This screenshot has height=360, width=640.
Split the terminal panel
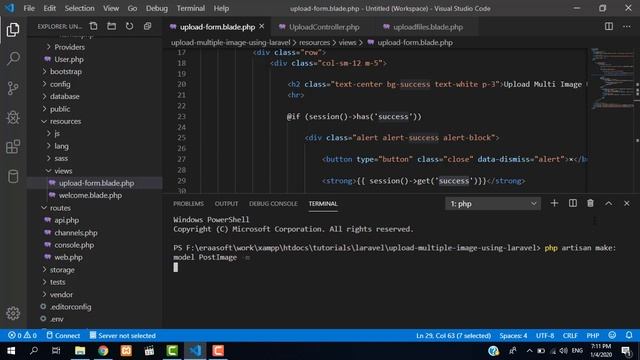573,203
